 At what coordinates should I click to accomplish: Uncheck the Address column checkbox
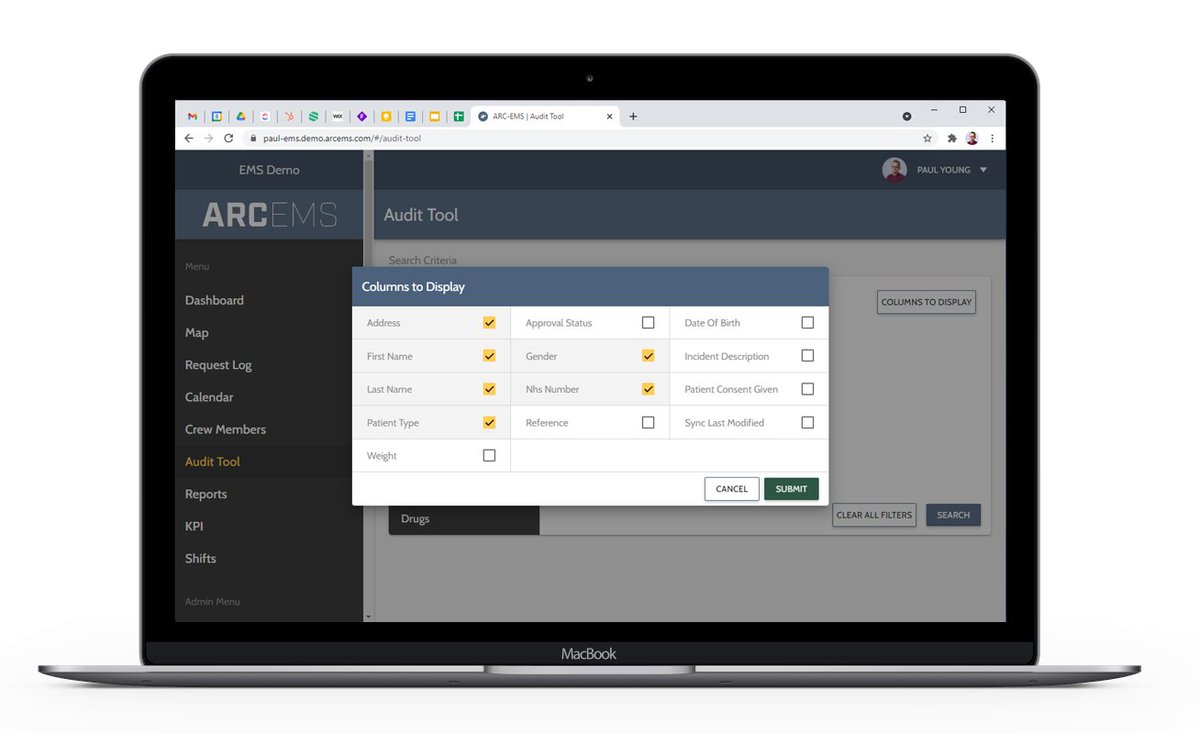[489, 323]
